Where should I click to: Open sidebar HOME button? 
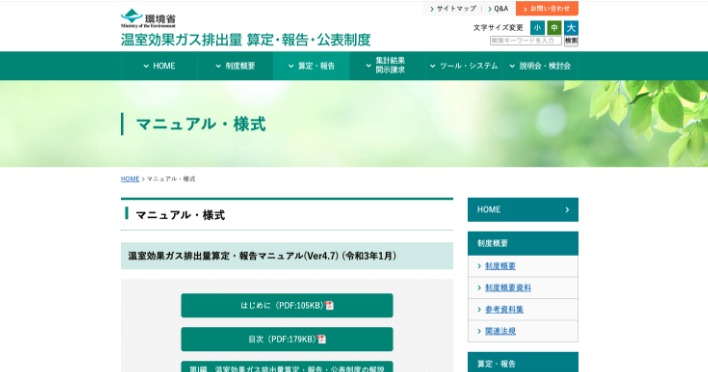[523, 209]
